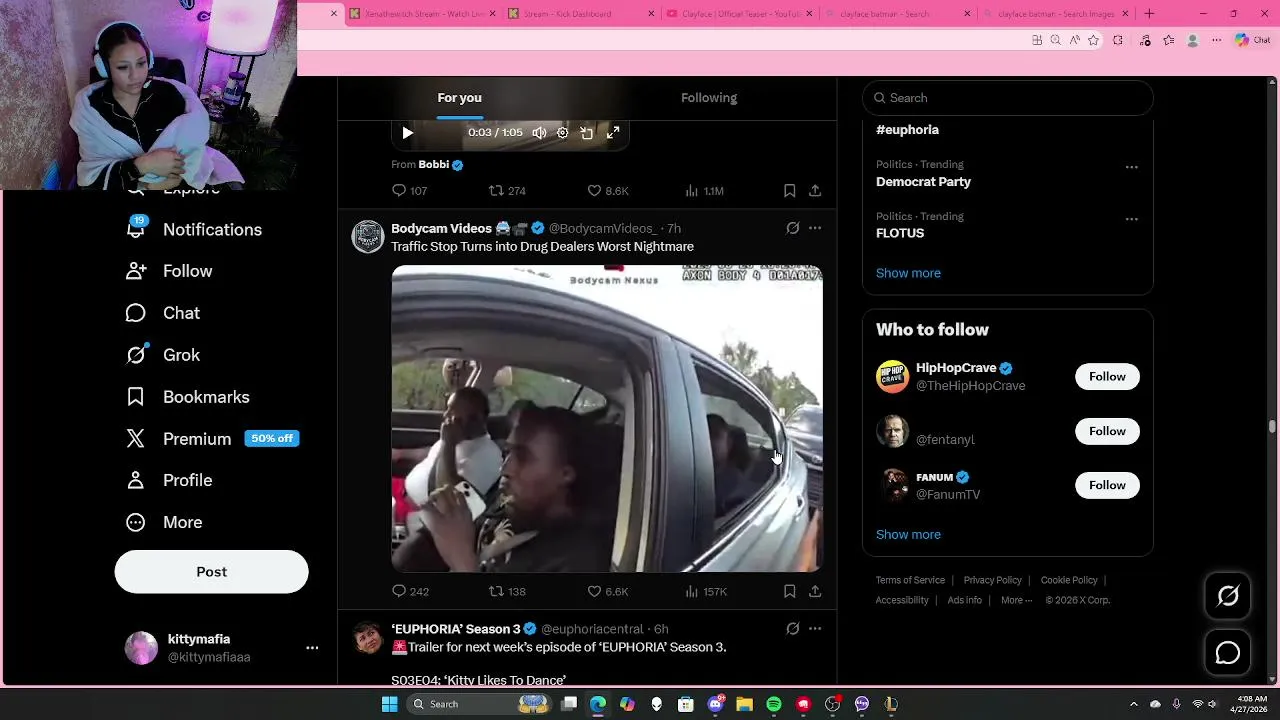Share the Bodycam Videos post
The width and height of the screenshot is (1280, 720).
(x=815, y=591)
